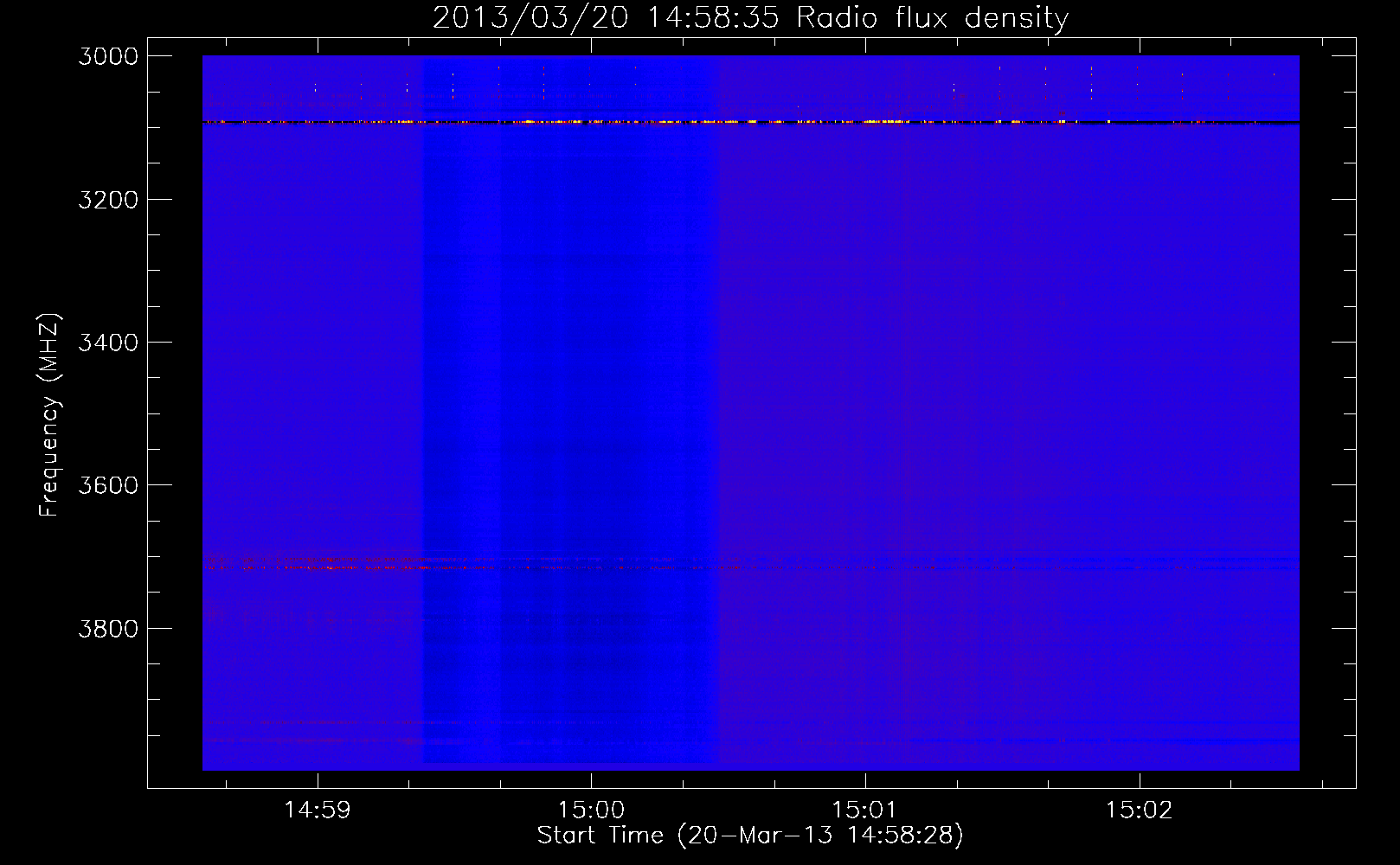Click the bright interference line near 3090 MHz
This screenshot has height=865, width=1400.
(750, 122)
